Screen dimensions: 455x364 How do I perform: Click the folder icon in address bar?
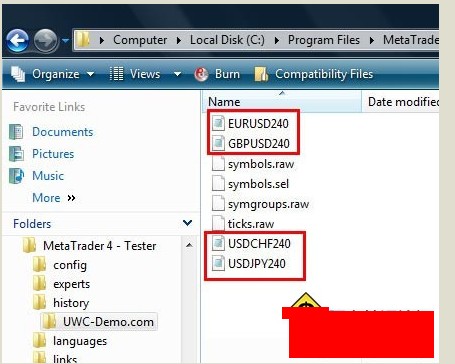(x=83, y=40)
